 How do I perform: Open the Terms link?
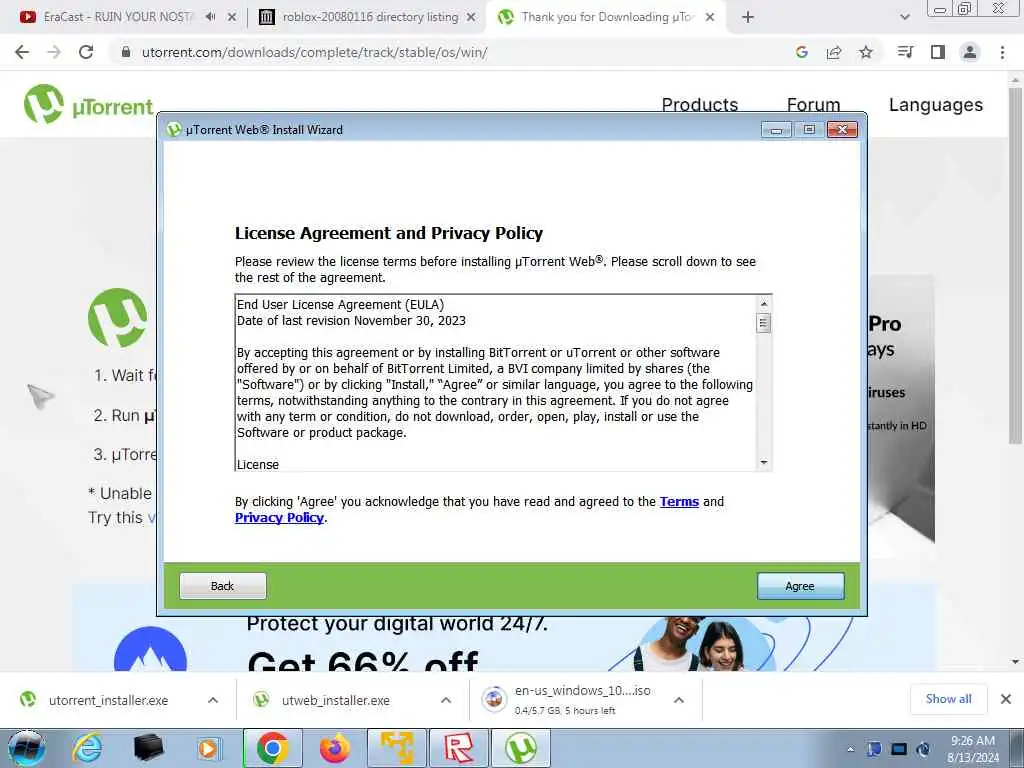point(679,502)
